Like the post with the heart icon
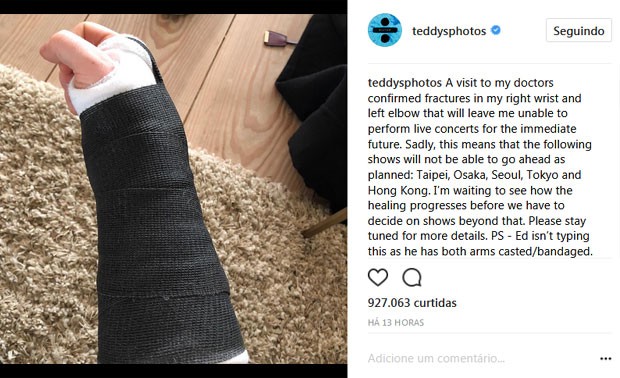Screen dimensions: 620x378 point(378,277)
